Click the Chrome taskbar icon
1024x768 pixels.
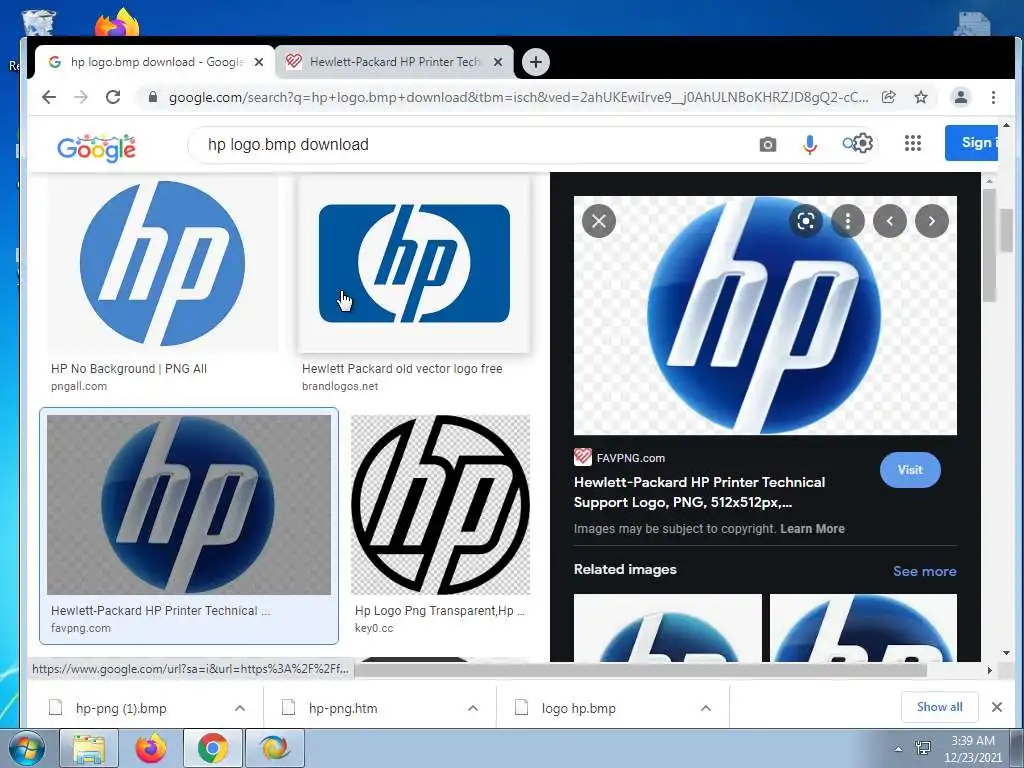point(213,748)
